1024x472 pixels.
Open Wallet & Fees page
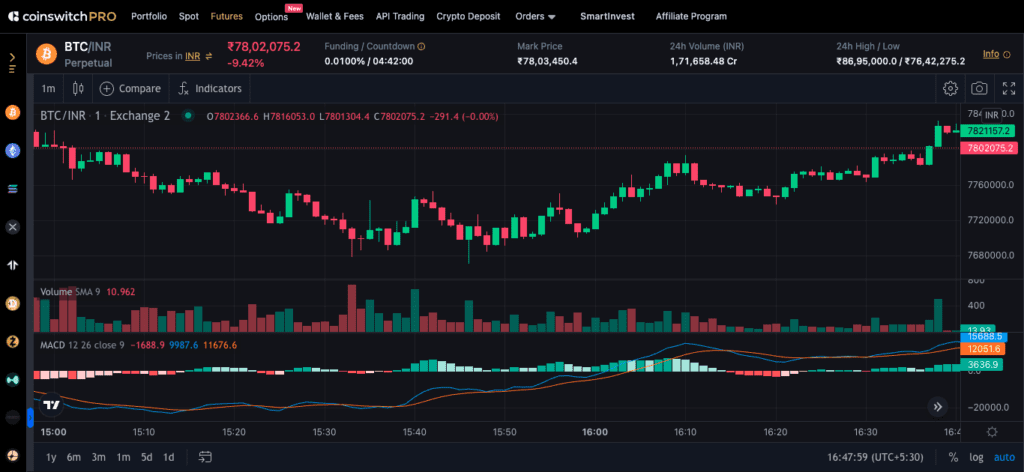(335, 16)
